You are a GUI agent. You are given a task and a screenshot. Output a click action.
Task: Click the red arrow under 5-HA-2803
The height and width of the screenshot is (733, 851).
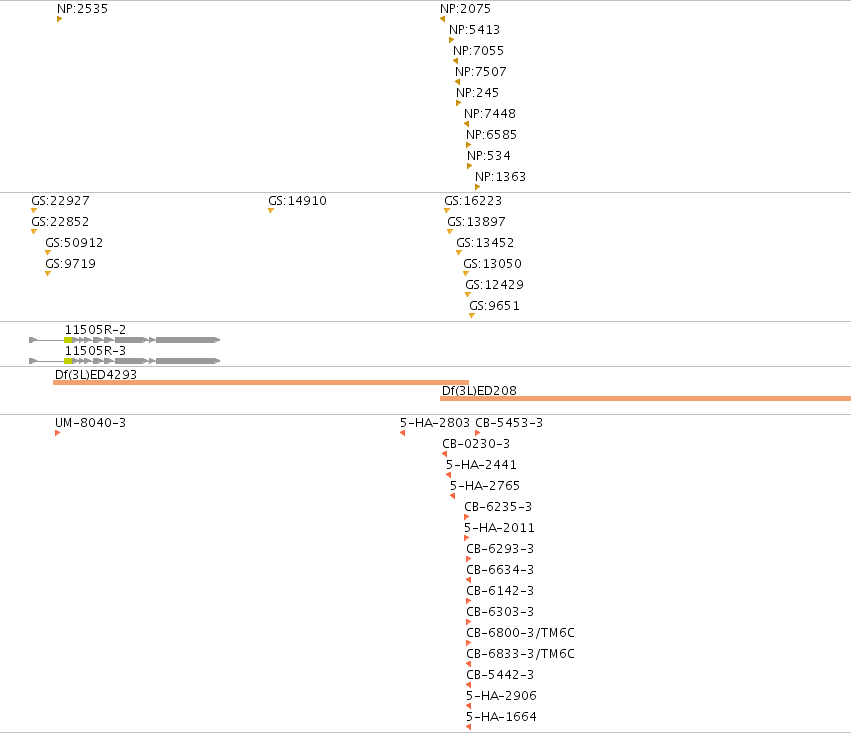pyautogui.click(x=402, y=433)
